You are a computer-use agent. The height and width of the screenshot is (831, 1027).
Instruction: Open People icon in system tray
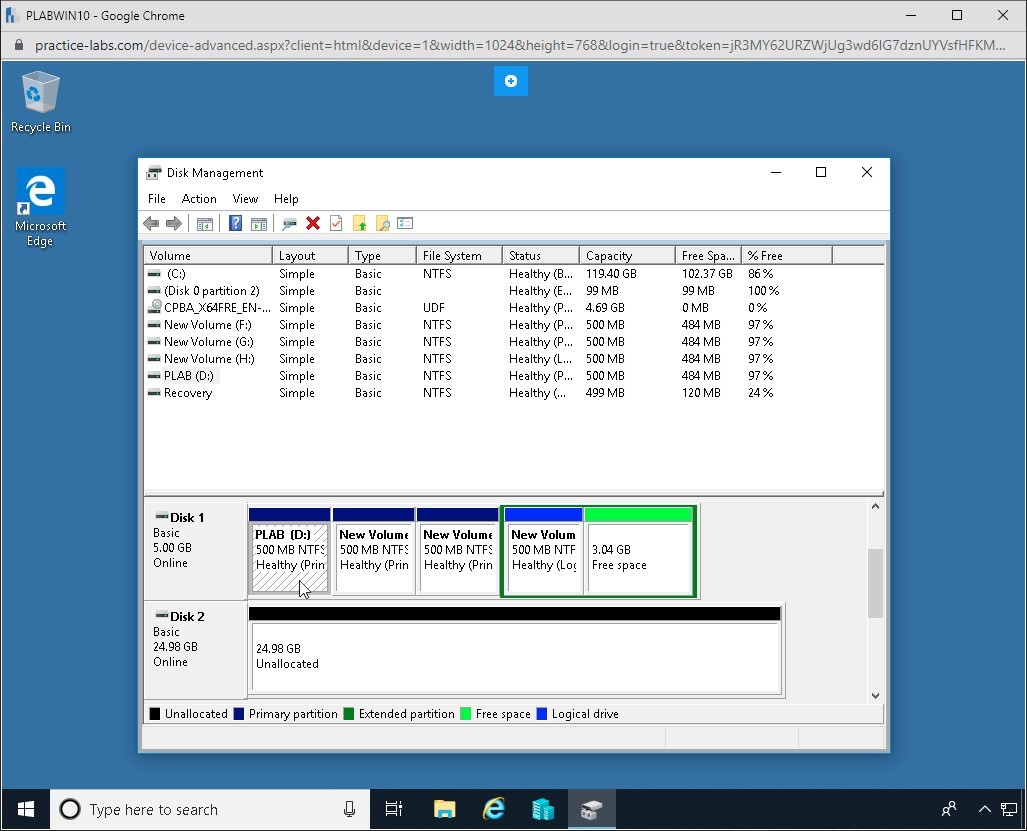click(949, 810)
